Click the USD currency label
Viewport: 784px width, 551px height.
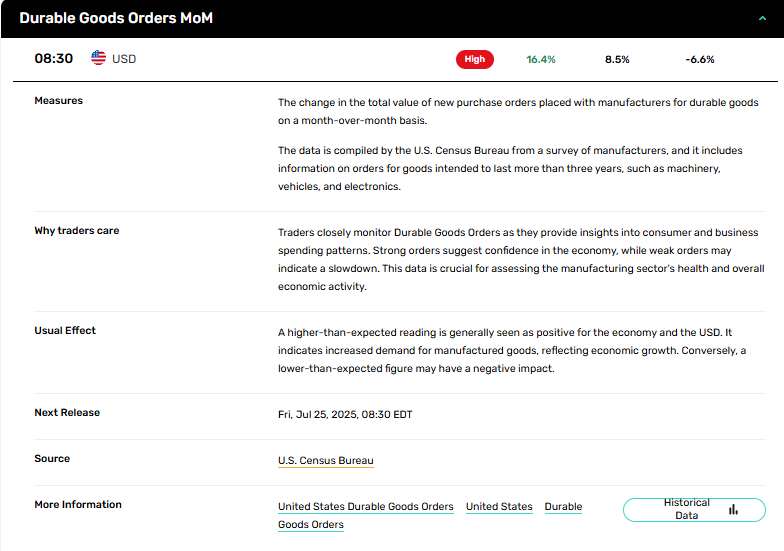point(124,59)
